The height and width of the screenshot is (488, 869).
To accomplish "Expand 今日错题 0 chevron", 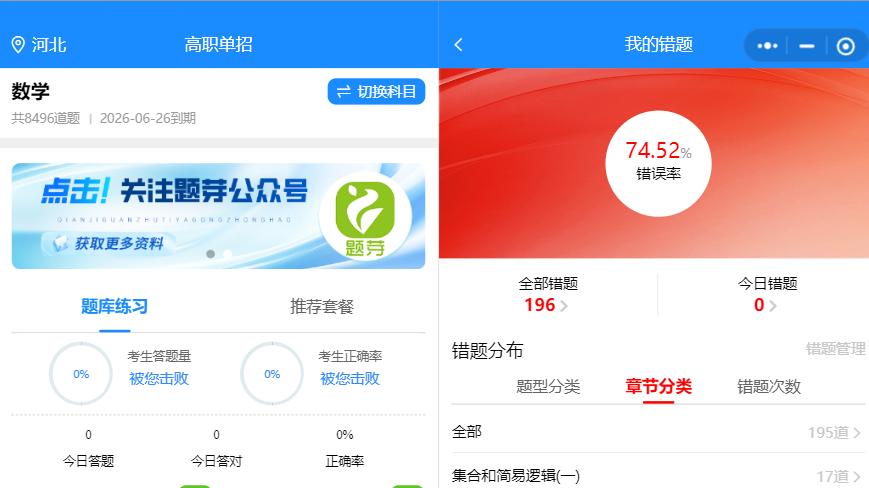I will pos(773,306).
